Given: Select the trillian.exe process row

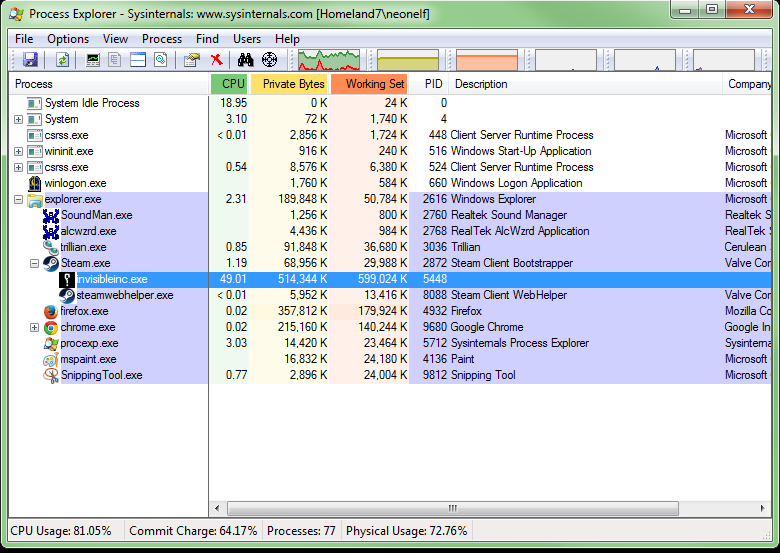Looking at the screenshot, I should point(83,247).
